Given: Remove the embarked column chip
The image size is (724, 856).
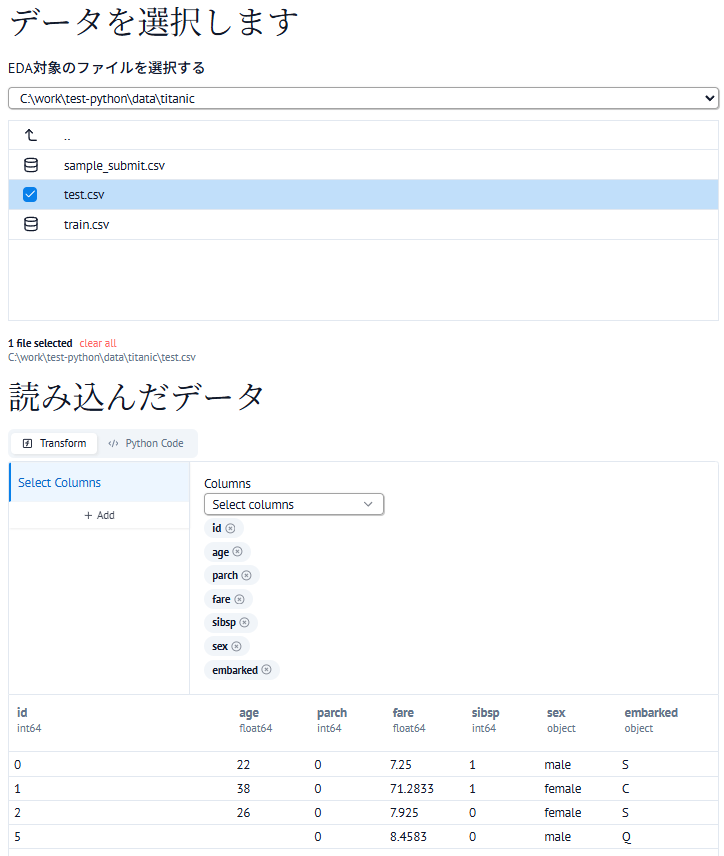Looking at the screenshot, I should (266, 670).
